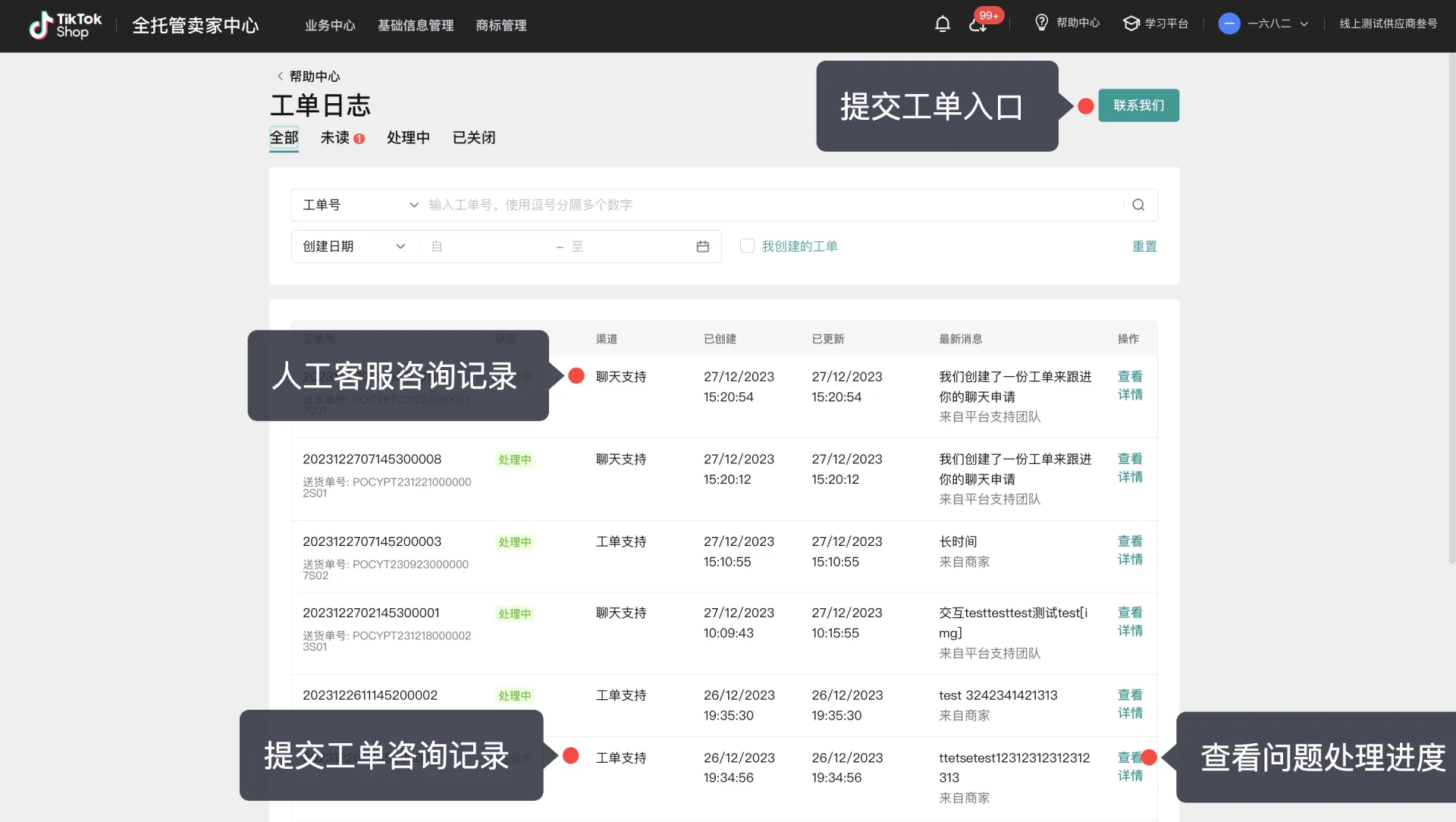This screenshot has width=1456, height=822.
Task: Open the 基础信息管理 menu
Action: click(x=416, y=25)
